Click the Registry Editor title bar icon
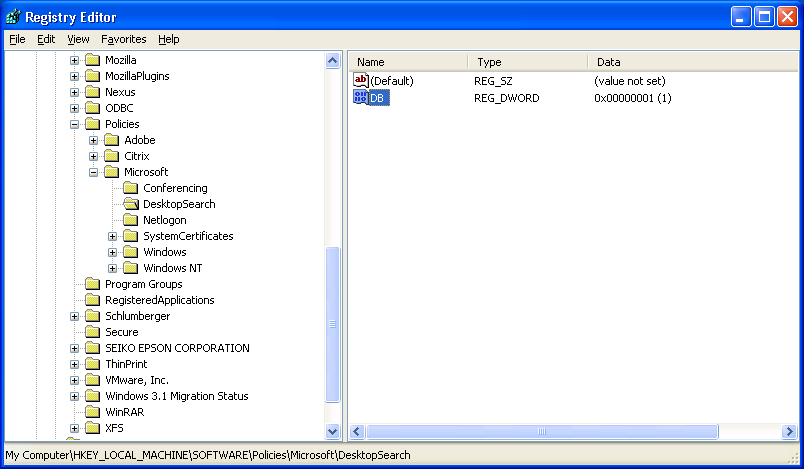The width and height of the screenshot is (804, 469). tap(14, 17)
